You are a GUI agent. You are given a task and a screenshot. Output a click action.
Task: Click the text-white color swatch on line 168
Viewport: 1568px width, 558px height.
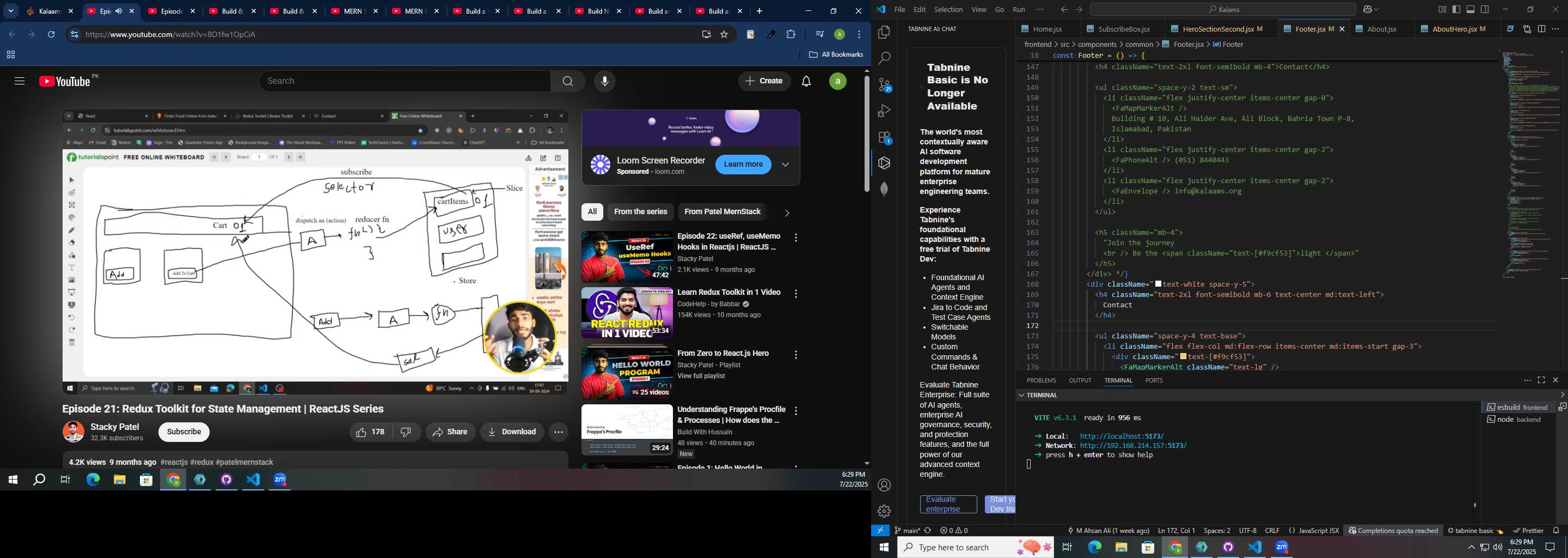click(x=1157, y=284)
